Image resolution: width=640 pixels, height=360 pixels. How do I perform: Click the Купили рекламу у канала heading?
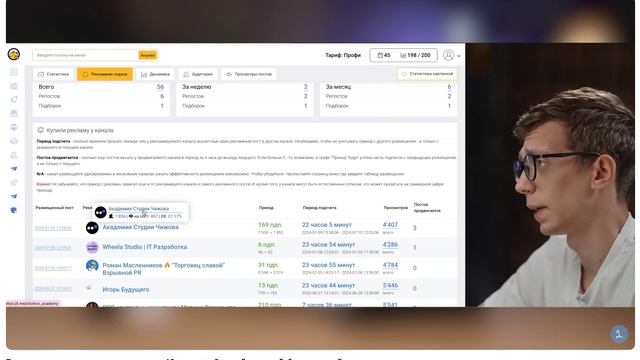pyautogui.click(x=80, y=130)
